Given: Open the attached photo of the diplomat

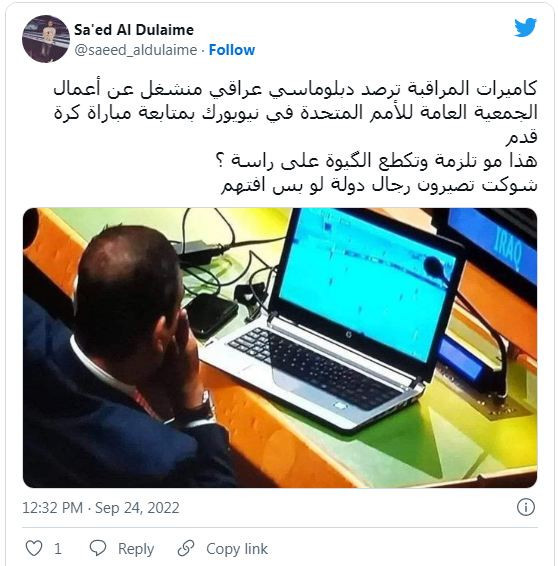Looking at the screenshot, I should [280, 348].
